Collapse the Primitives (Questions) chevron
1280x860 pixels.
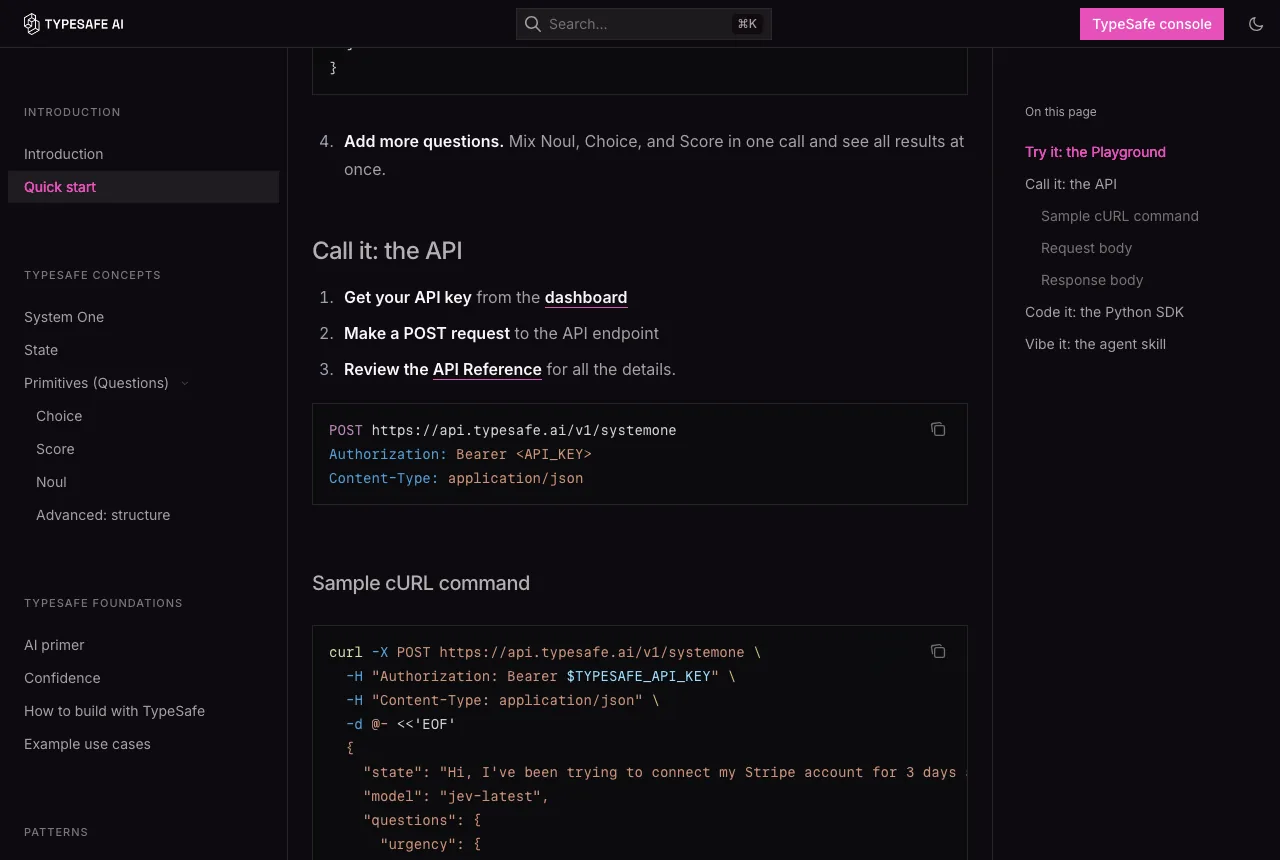pos(185,383)
